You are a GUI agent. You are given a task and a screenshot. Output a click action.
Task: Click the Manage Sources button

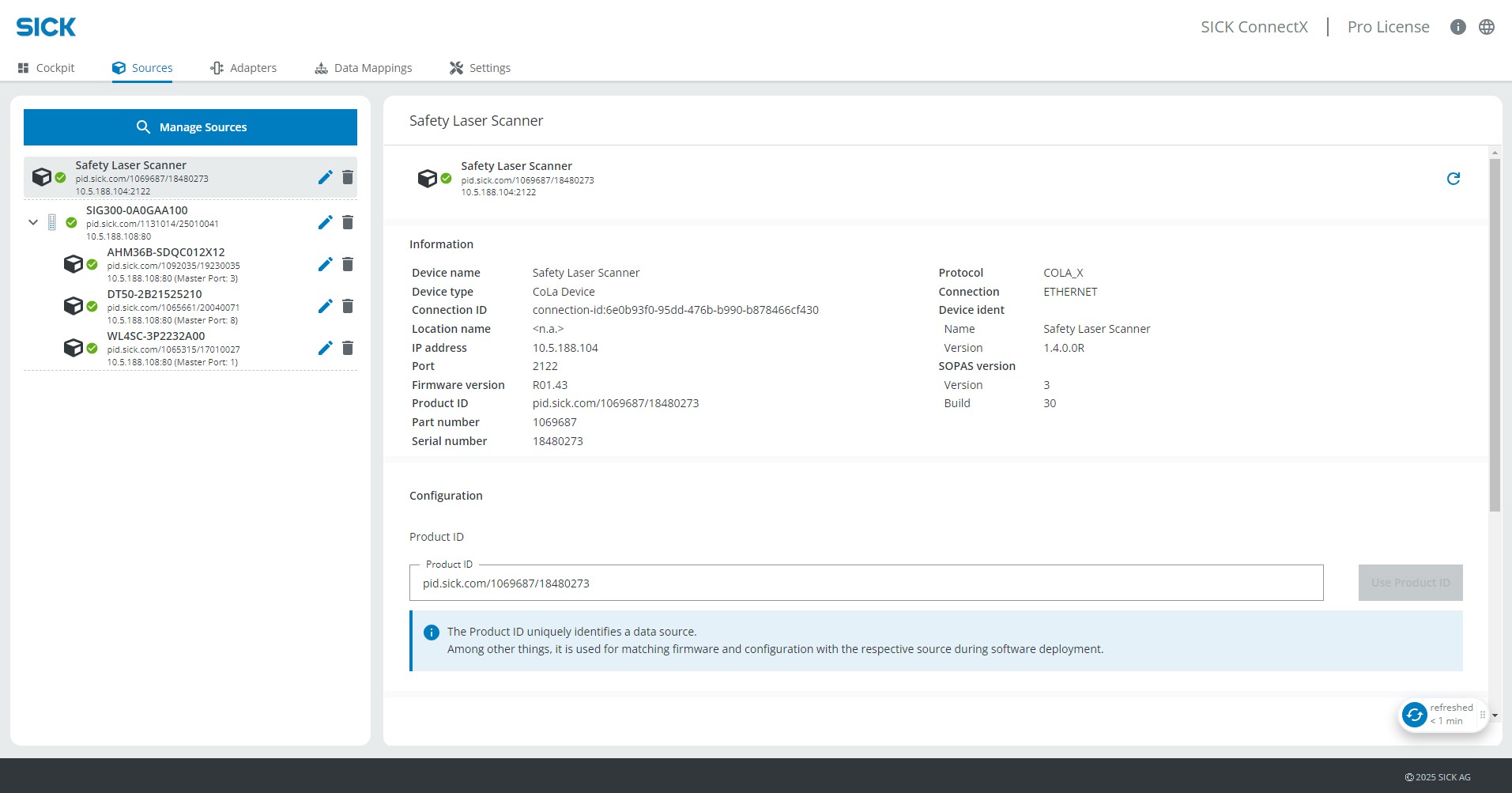190,127
